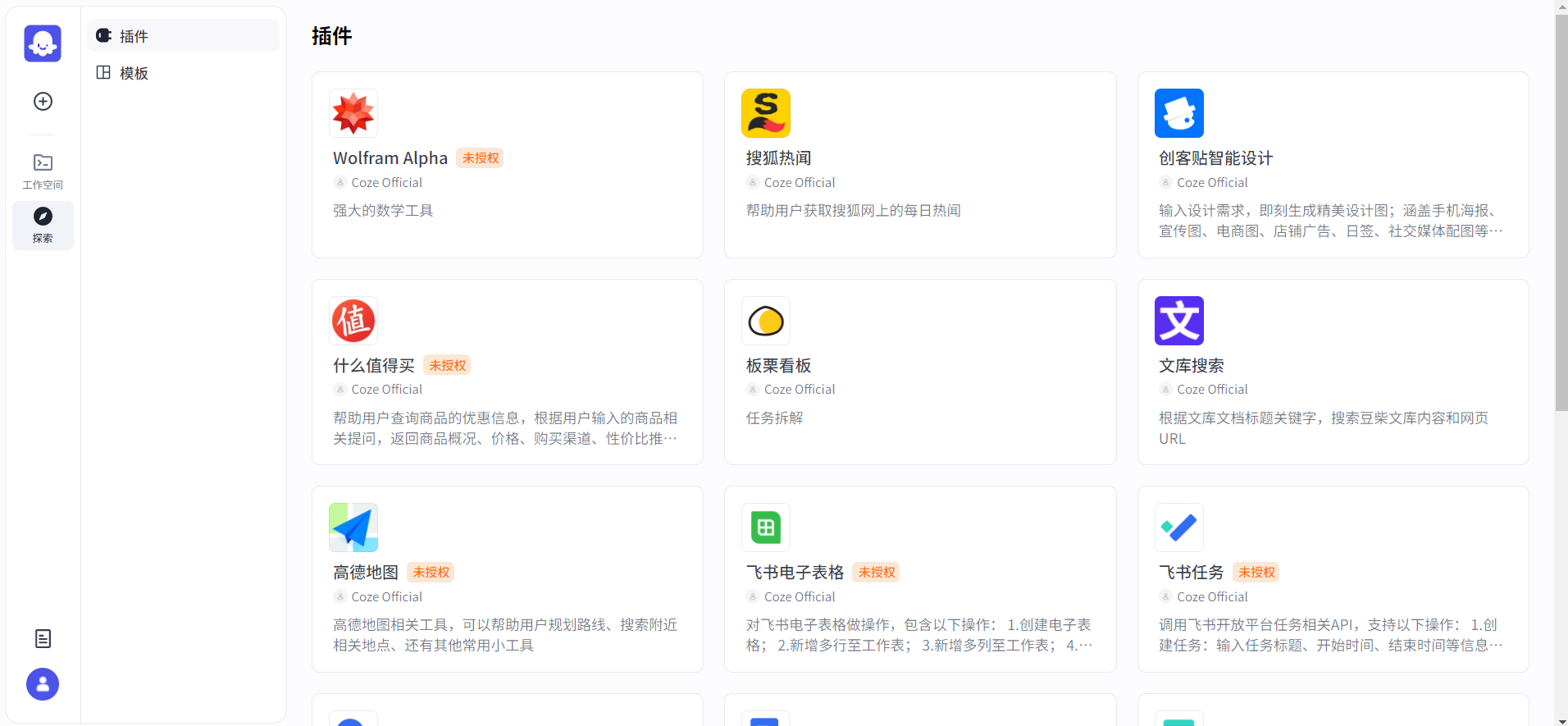Click the 什么值得买 plugin icon
The image size is (1568, 726).
[353, 321]
